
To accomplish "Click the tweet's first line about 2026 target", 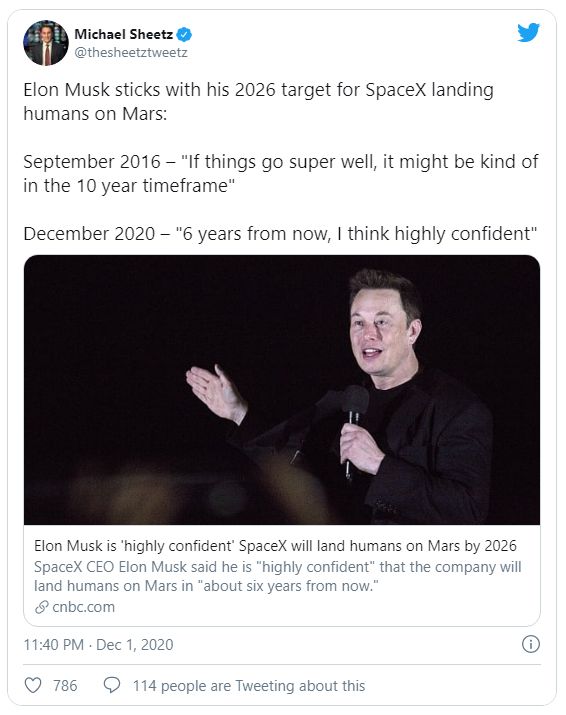I will (258, 101).
